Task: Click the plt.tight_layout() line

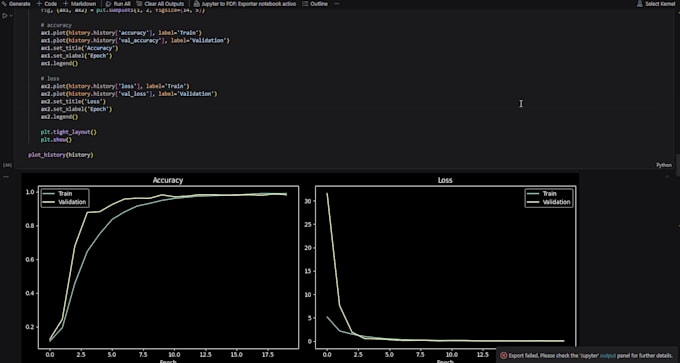Action: 69,132
